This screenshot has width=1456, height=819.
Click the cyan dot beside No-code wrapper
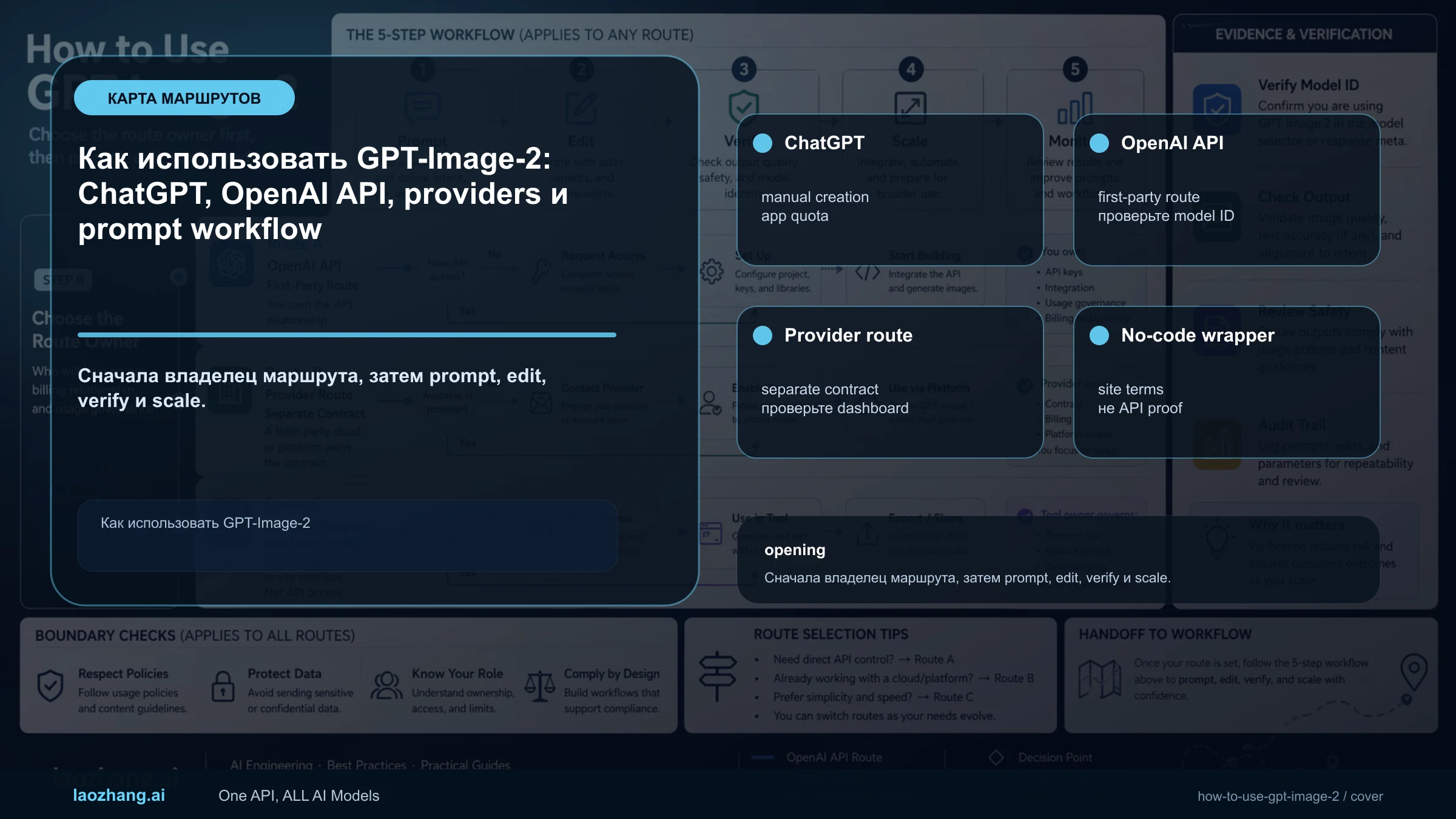[x=1099, y=335]
